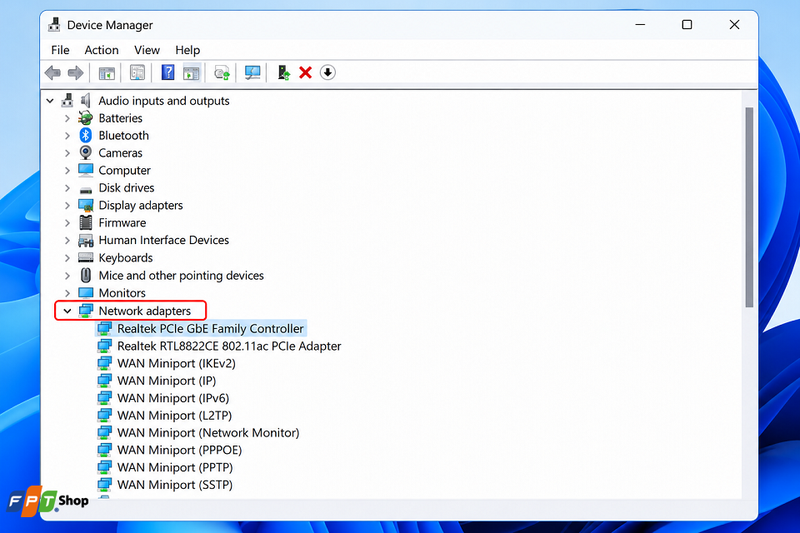Click the blue Help question-mark icon
This screenshot has width=800, height=533.
tap(167, 72)
